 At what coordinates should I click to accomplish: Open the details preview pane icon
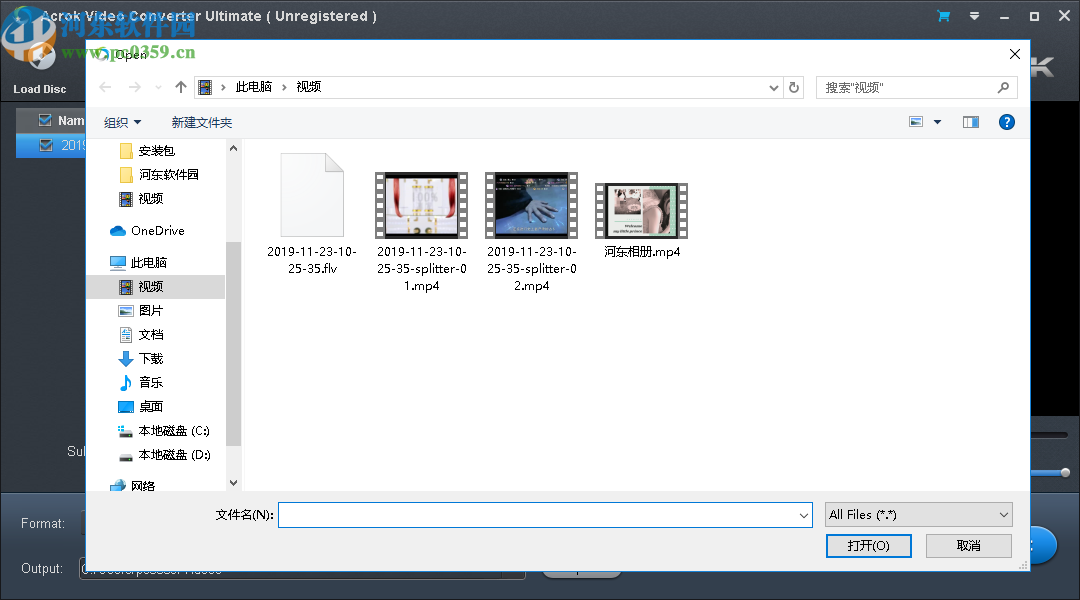tap(970, 121)
